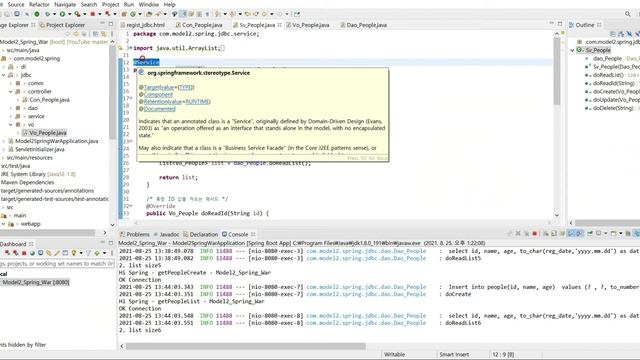Click the Retention link in hover popup

tap(156, 102)
